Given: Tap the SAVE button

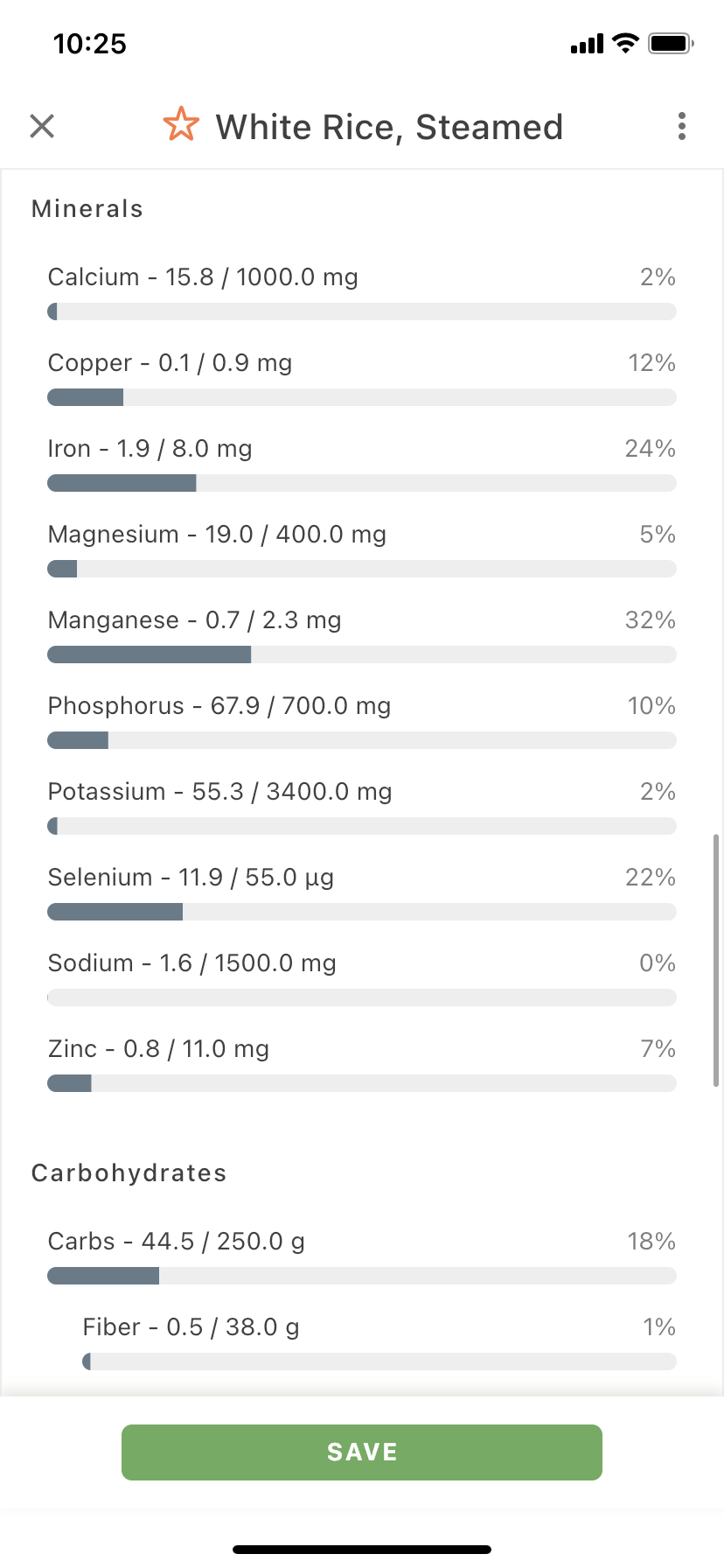Looking at the screenshot, I should 362,1452.
